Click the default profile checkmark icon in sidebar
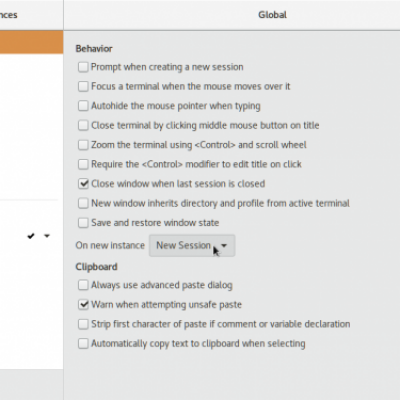 31,236
